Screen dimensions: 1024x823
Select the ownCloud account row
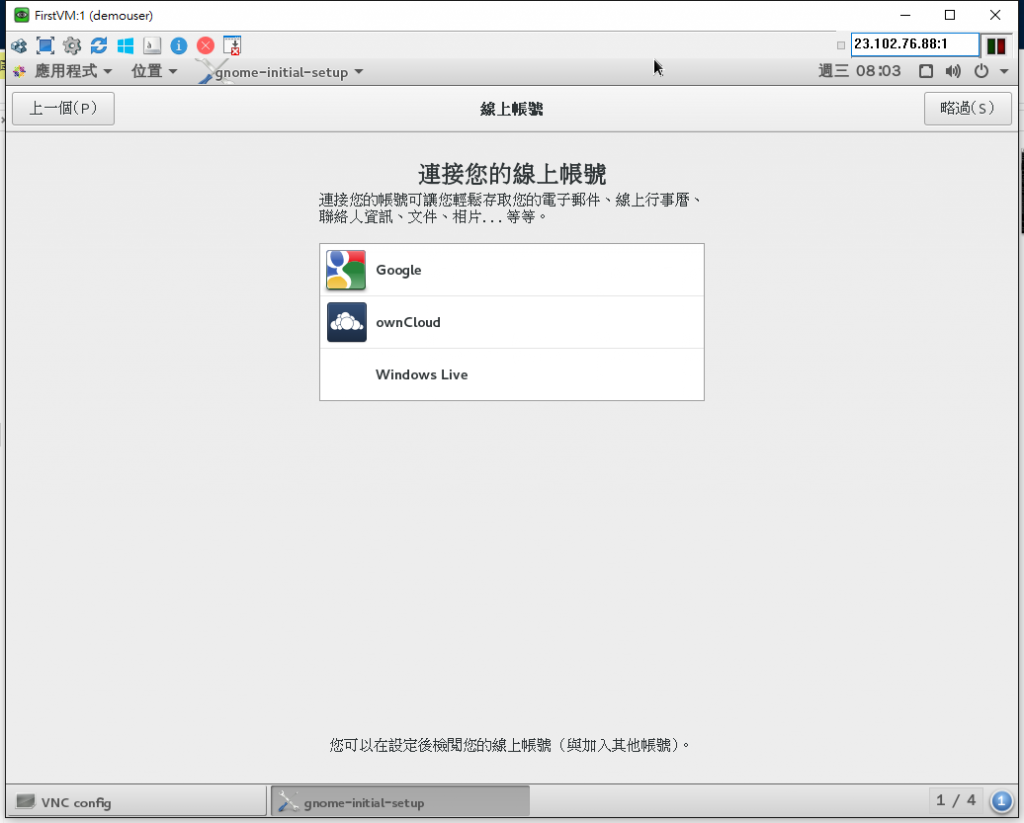point(511,322)
